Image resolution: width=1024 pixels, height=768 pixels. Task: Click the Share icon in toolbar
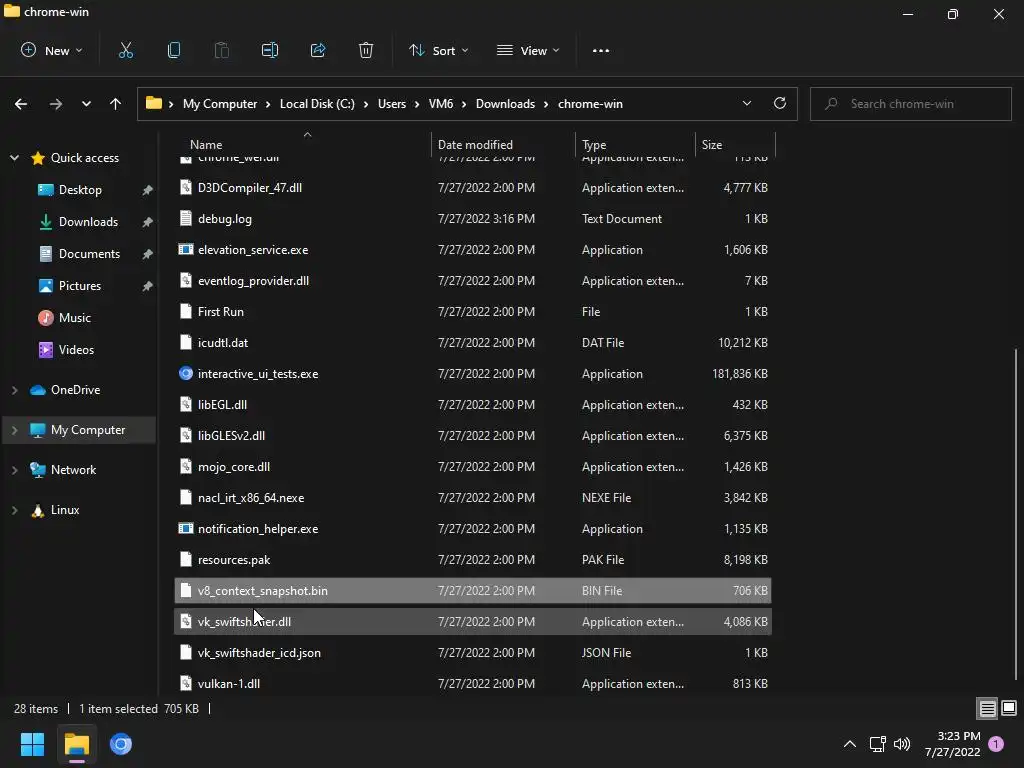(318, 50)
